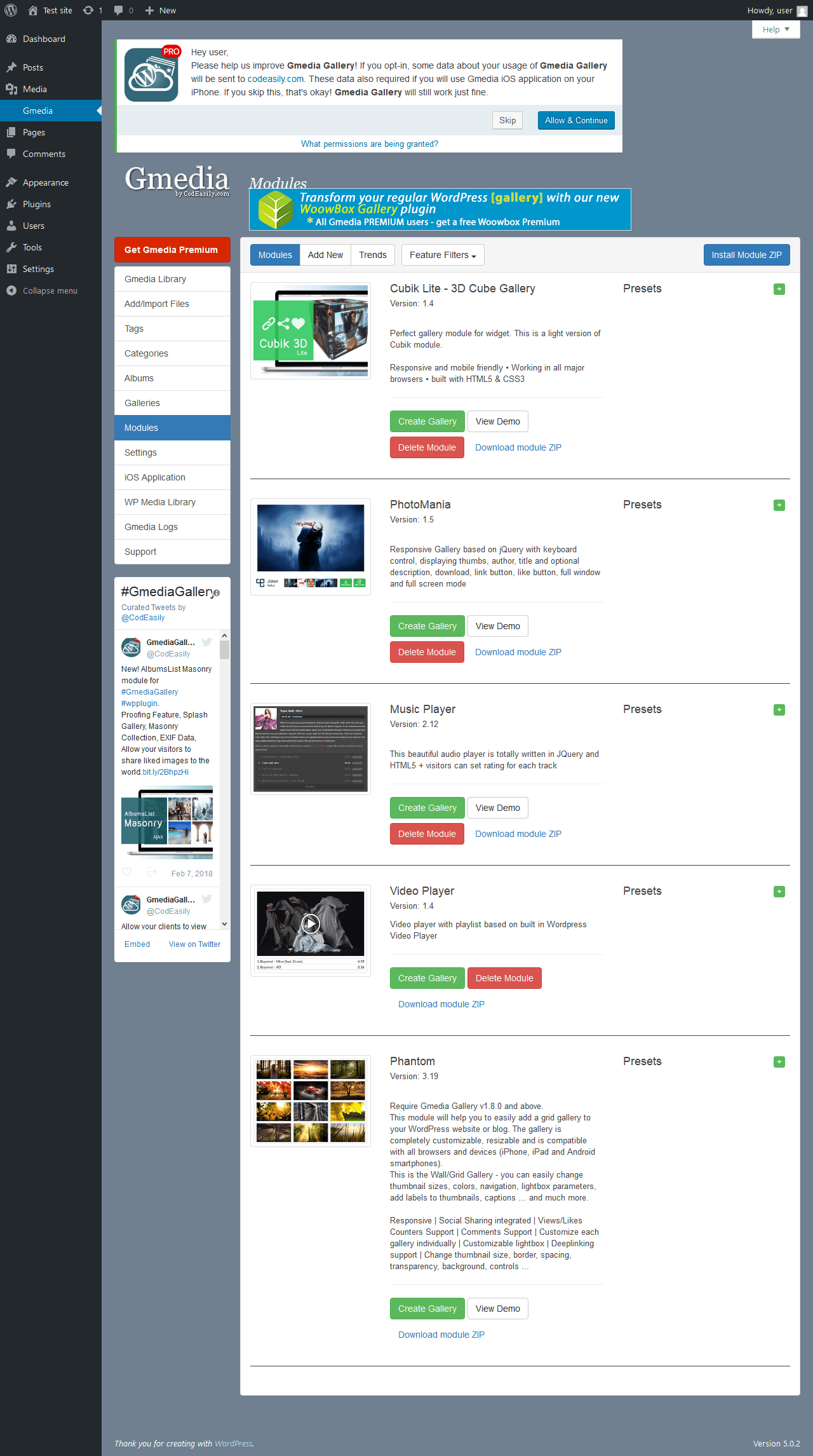The width and height of the screenshot is (813, 1456).
Task: Download Cubik Lite module ZIP
Action: [518, 447]
